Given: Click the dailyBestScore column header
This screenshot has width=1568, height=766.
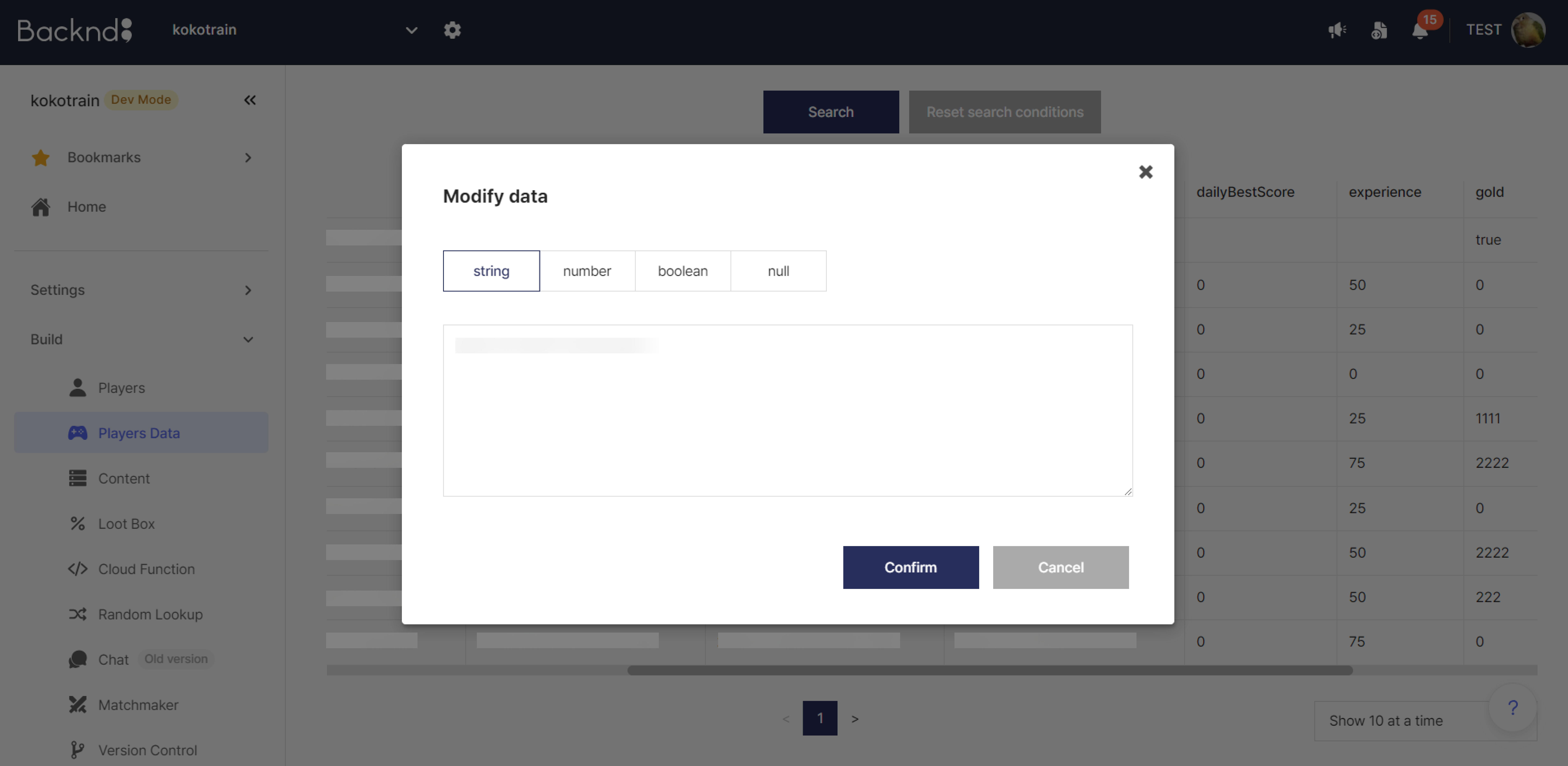Looking at the screenshot, I should click(1245, 192).
